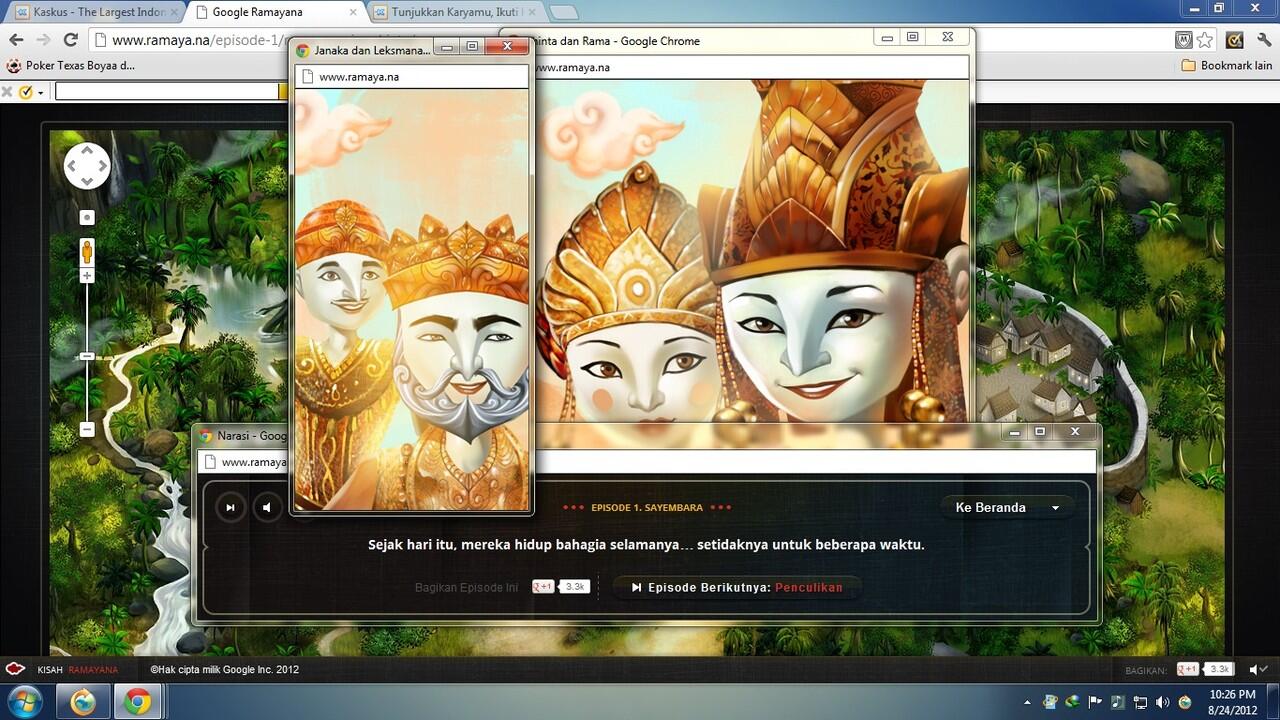1280x720 pixels.
Task: Click the Janaka dan Leksmana window title
Action: (x=373, y=49)
